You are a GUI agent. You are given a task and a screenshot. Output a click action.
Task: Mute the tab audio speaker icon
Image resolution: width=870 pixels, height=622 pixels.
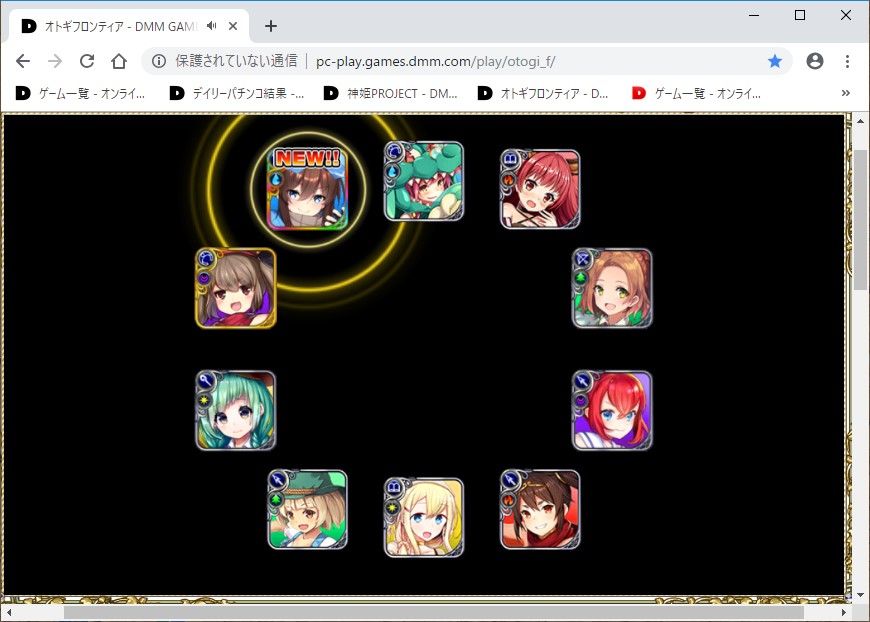click(211, 26)
